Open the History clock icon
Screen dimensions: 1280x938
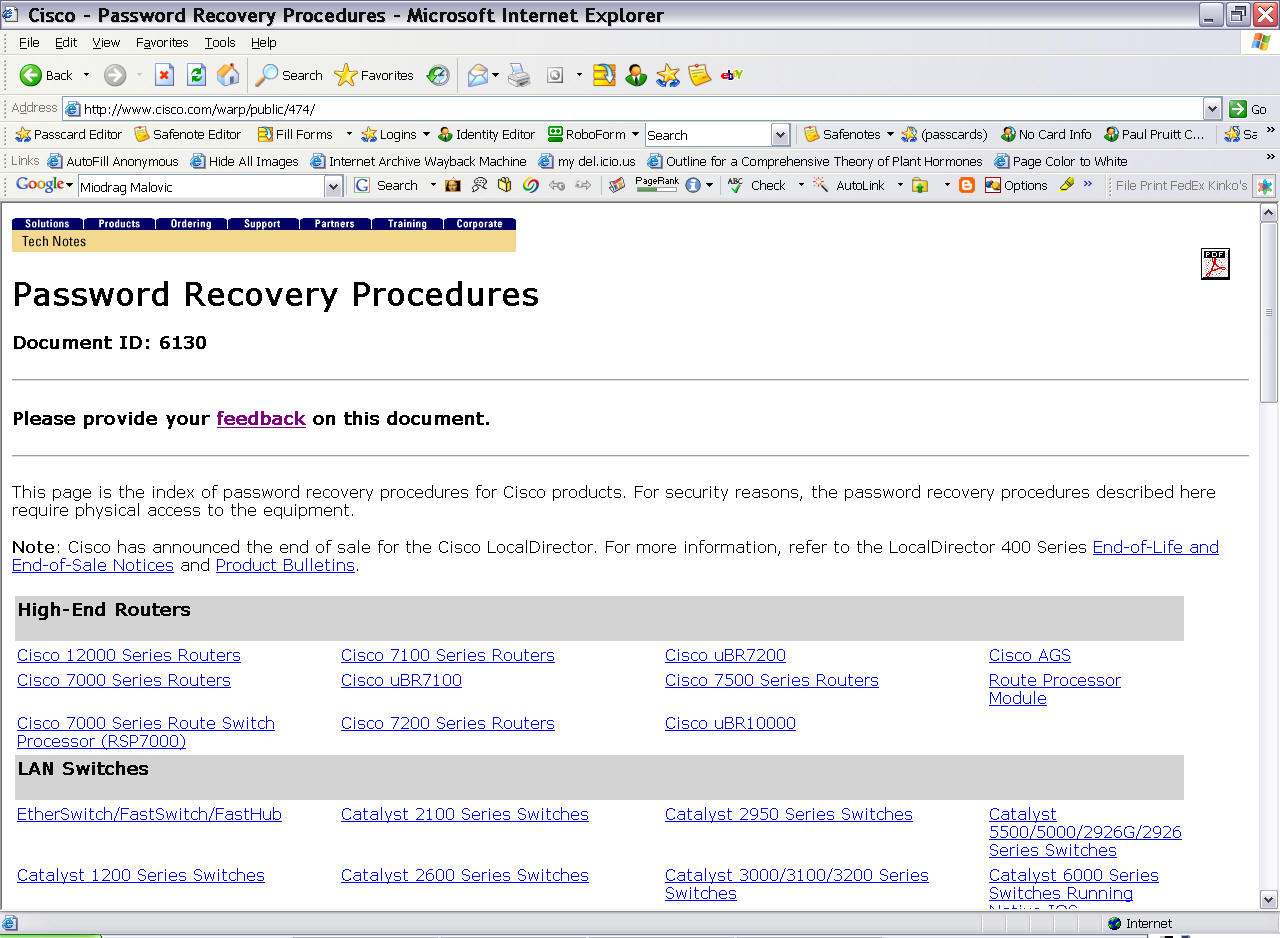click(438, 75)
